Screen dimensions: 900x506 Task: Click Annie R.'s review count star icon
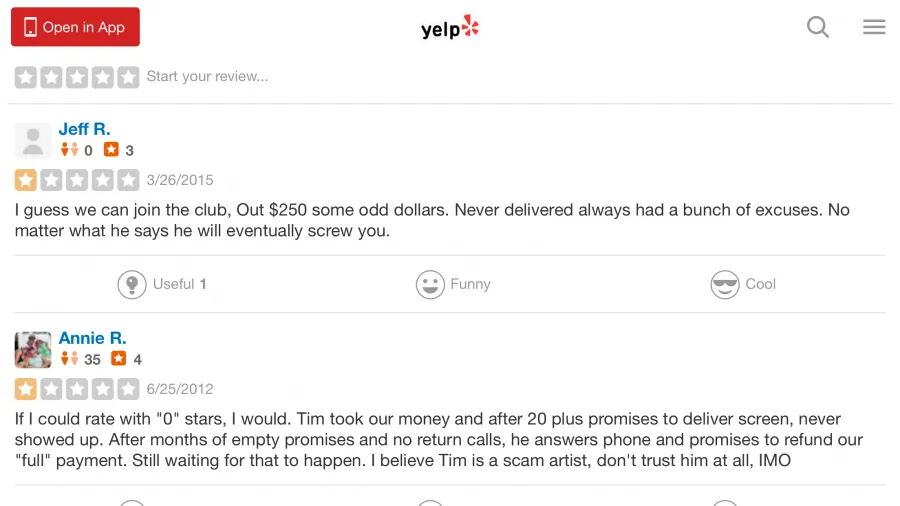point(119,359)
